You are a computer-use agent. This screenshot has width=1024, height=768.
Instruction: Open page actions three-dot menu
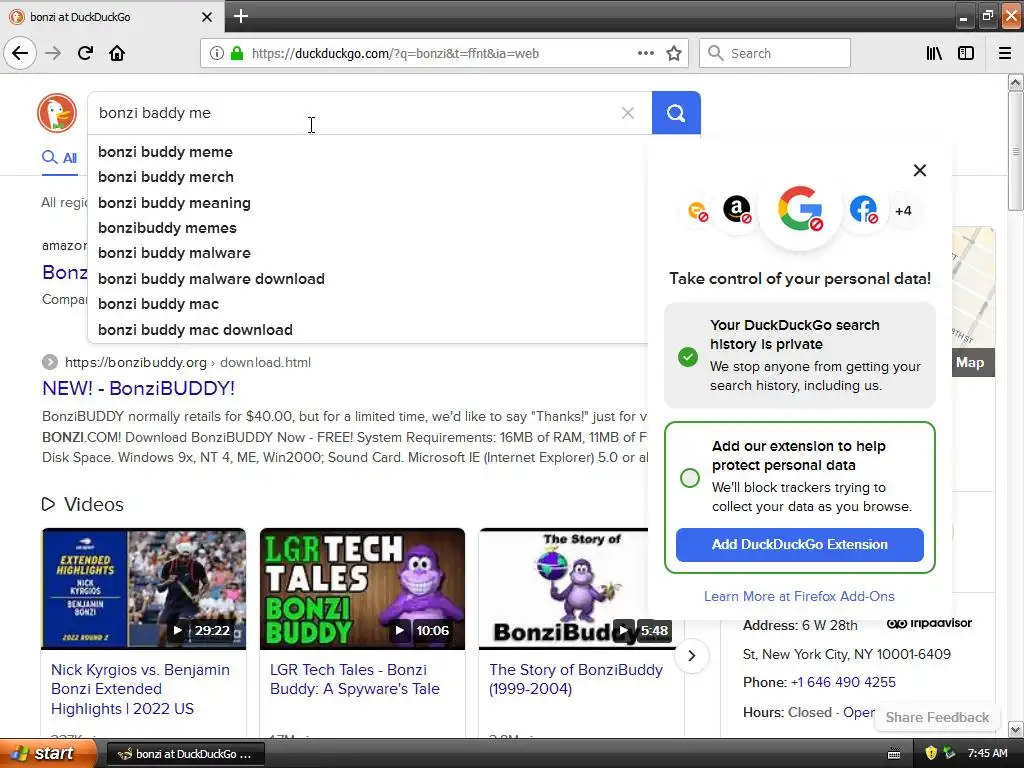[x=645, y=53]
